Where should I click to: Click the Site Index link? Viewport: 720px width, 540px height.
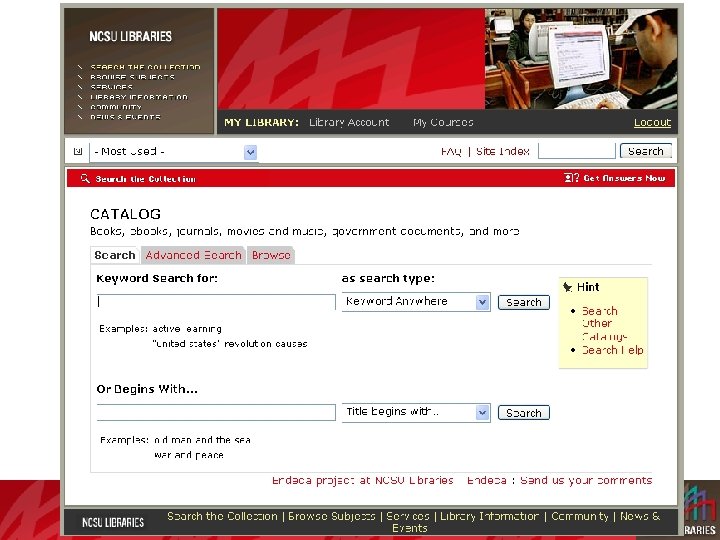502,152
